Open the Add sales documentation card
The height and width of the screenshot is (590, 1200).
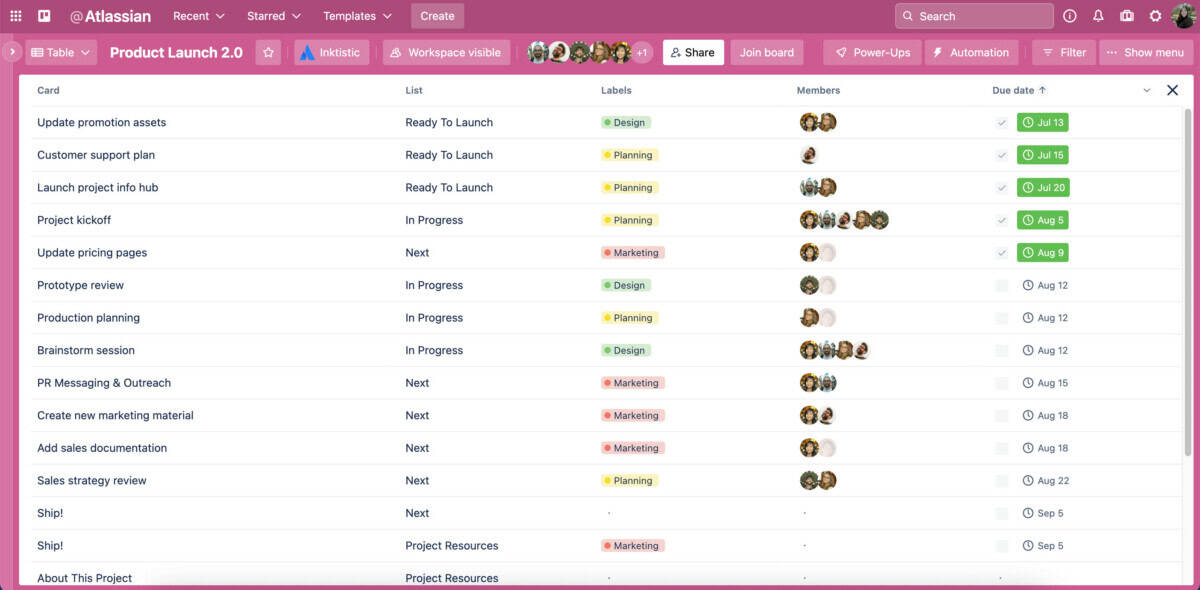point(102,448)
